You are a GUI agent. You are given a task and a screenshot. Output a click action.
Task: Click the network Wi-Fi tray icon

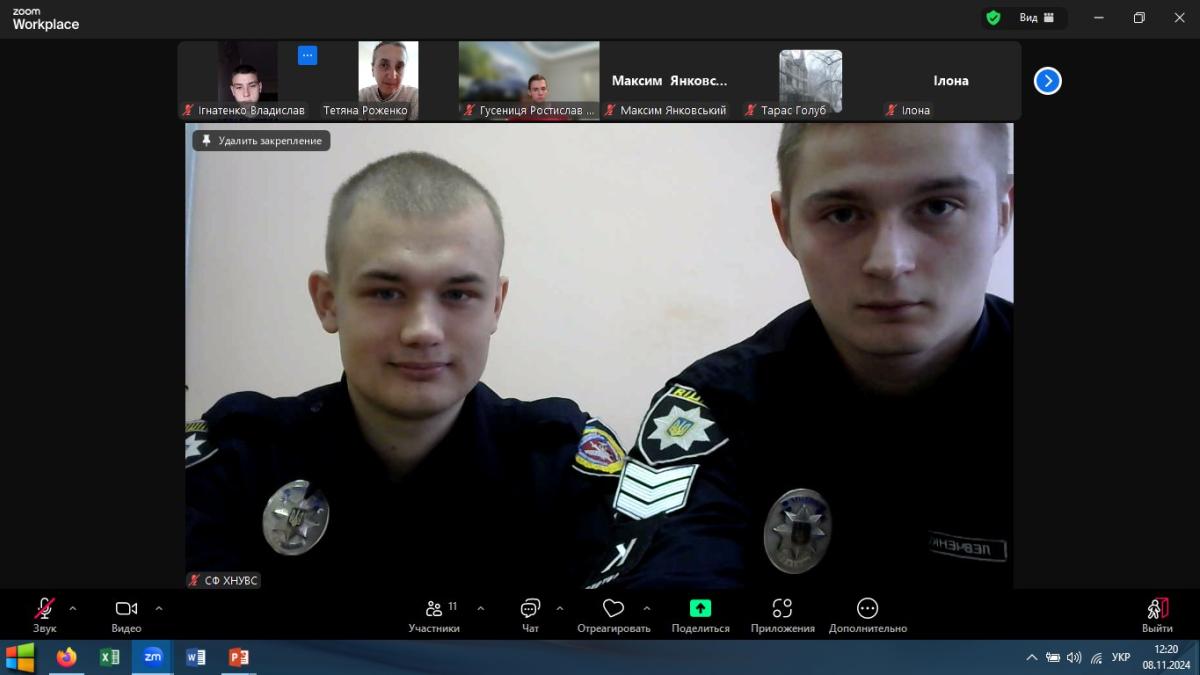coord(1096,657)
